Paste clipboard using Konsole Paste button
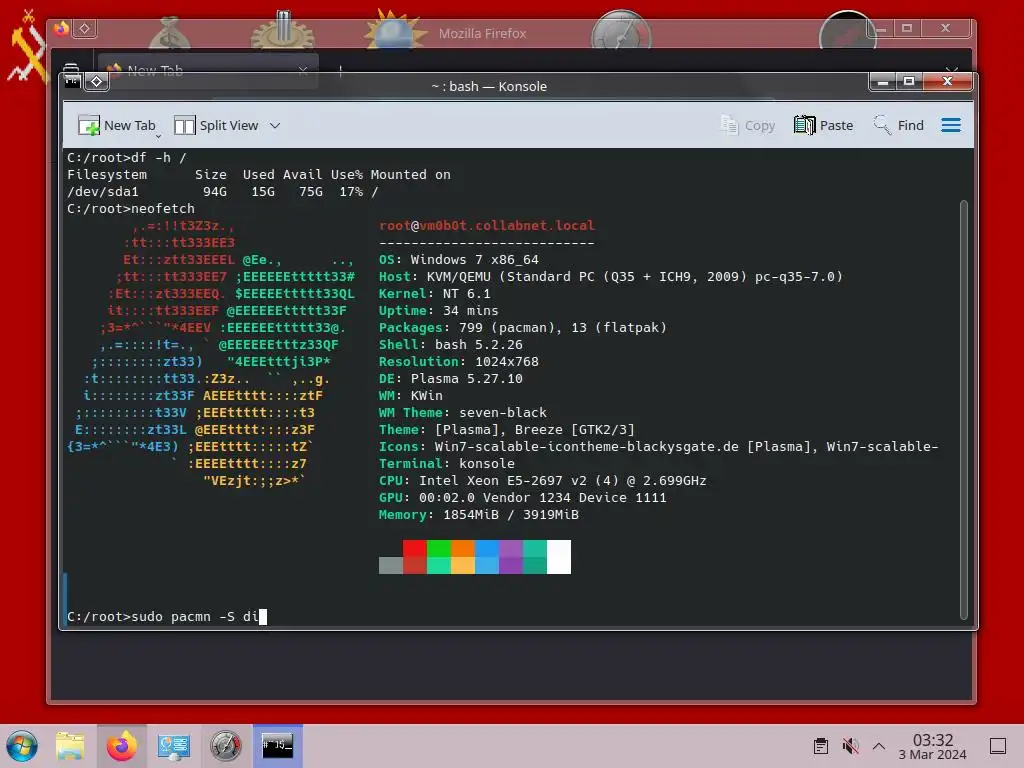Screen dimensions: 1024x768 point(824,125)
